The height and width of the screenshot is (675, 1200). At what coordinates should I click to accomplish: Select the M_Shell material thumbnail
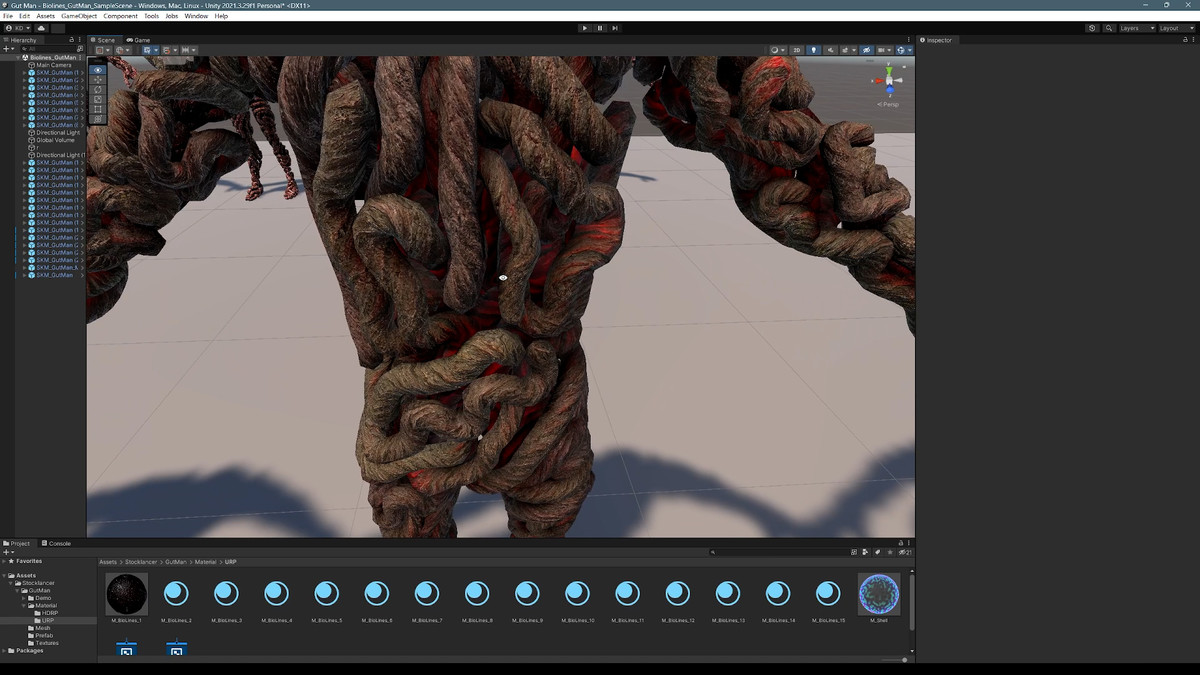coord(879,594)
